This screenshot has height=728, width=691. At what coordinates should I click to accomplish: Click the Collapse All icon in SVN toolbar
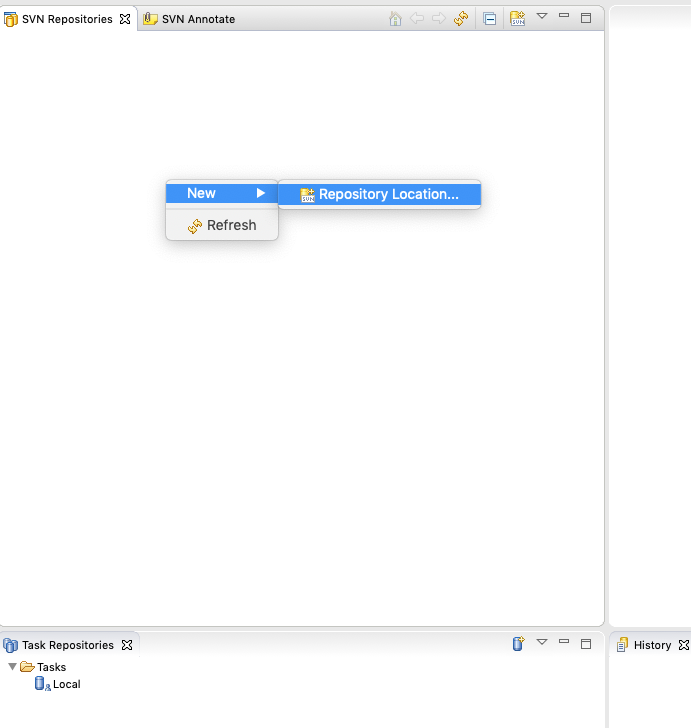tap(489, 19)
